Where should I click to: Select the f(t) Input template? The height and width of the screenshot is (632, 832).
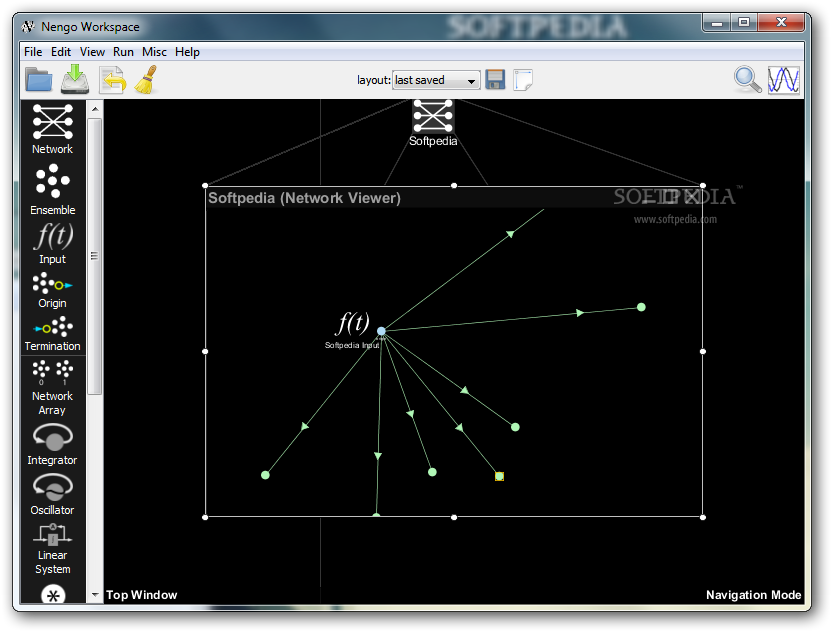(53, 237)
